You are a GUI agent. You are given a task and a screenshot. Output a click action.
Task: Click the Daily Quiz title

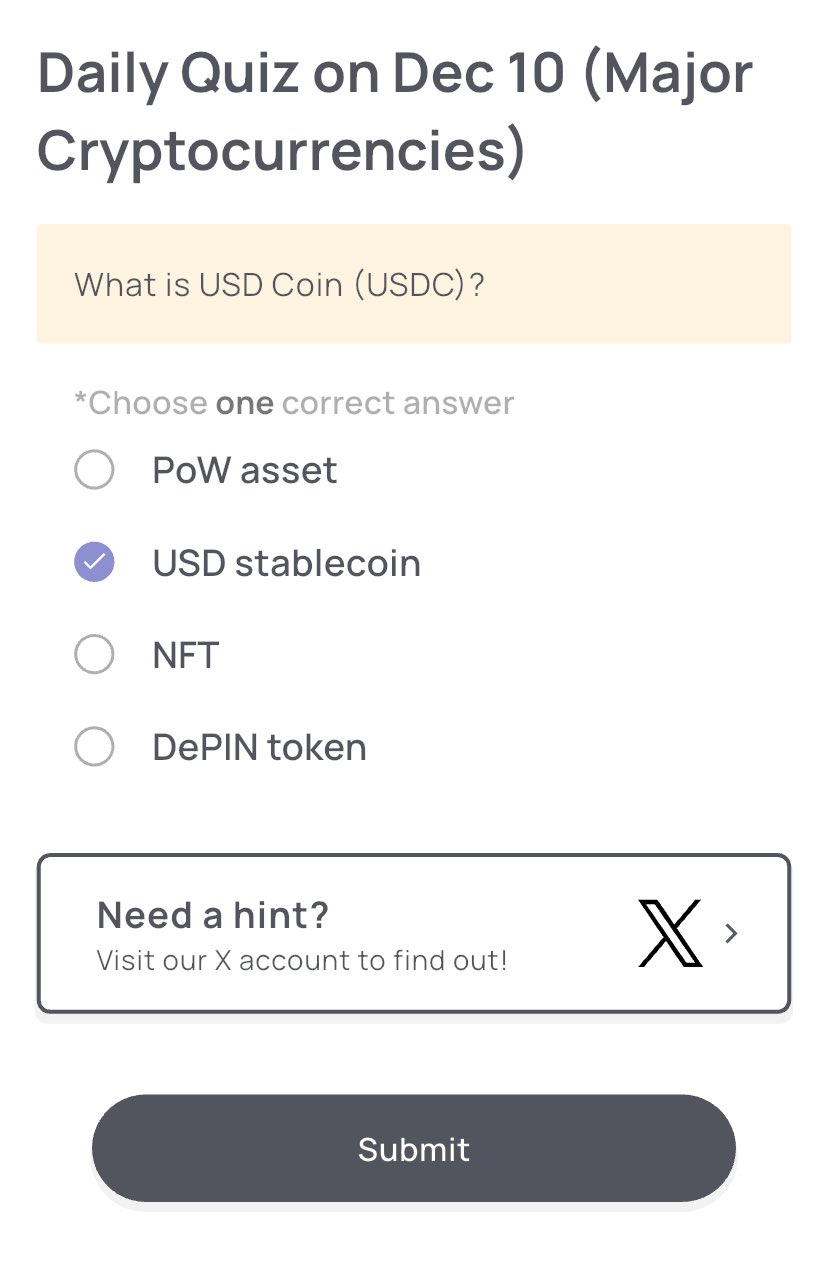point(395,110)
